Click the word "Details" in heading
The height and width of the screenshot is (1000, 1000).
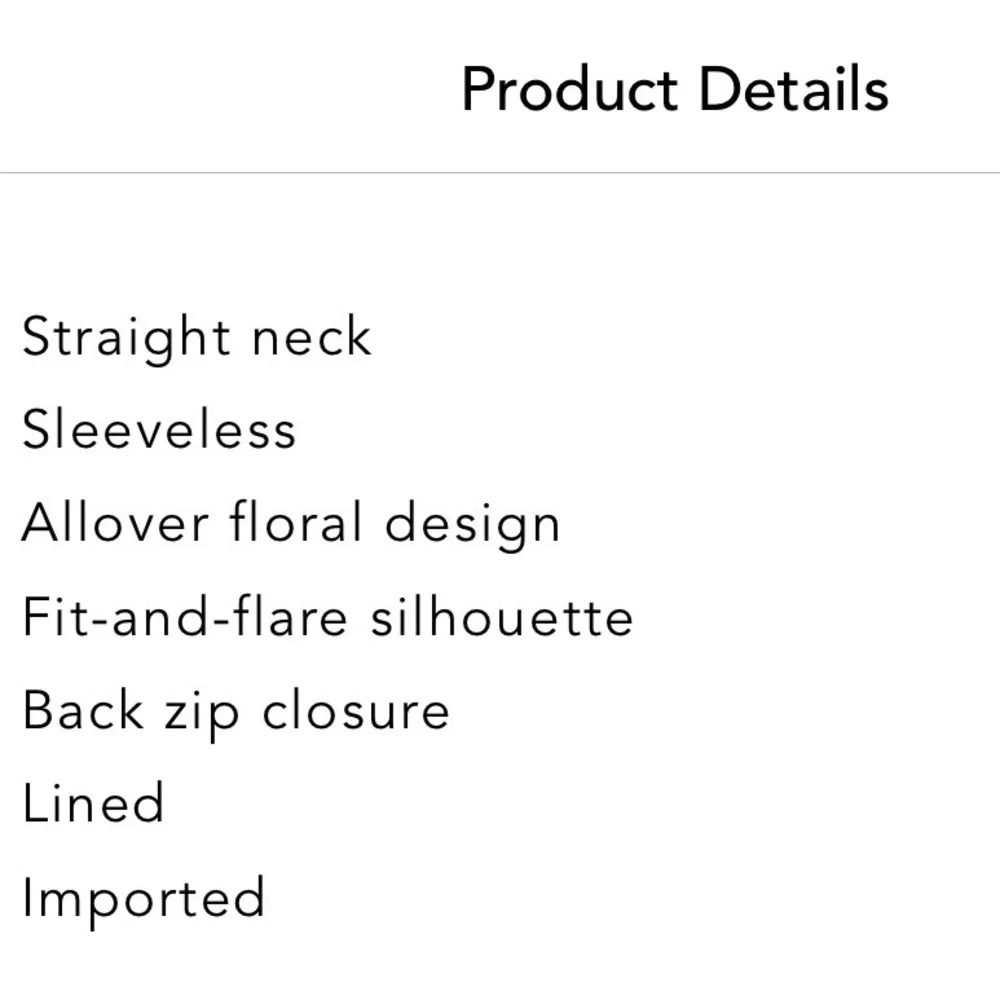(793, 89)
